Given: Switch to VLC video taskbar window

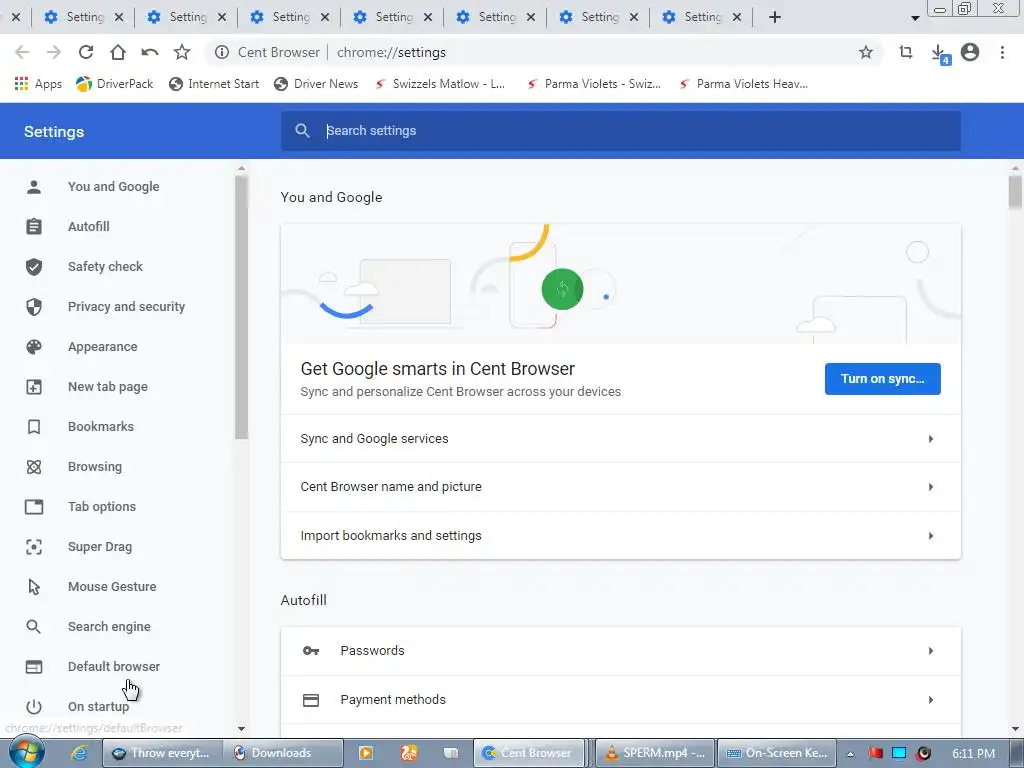Looking at the screenshot, I should pos(656,754).
